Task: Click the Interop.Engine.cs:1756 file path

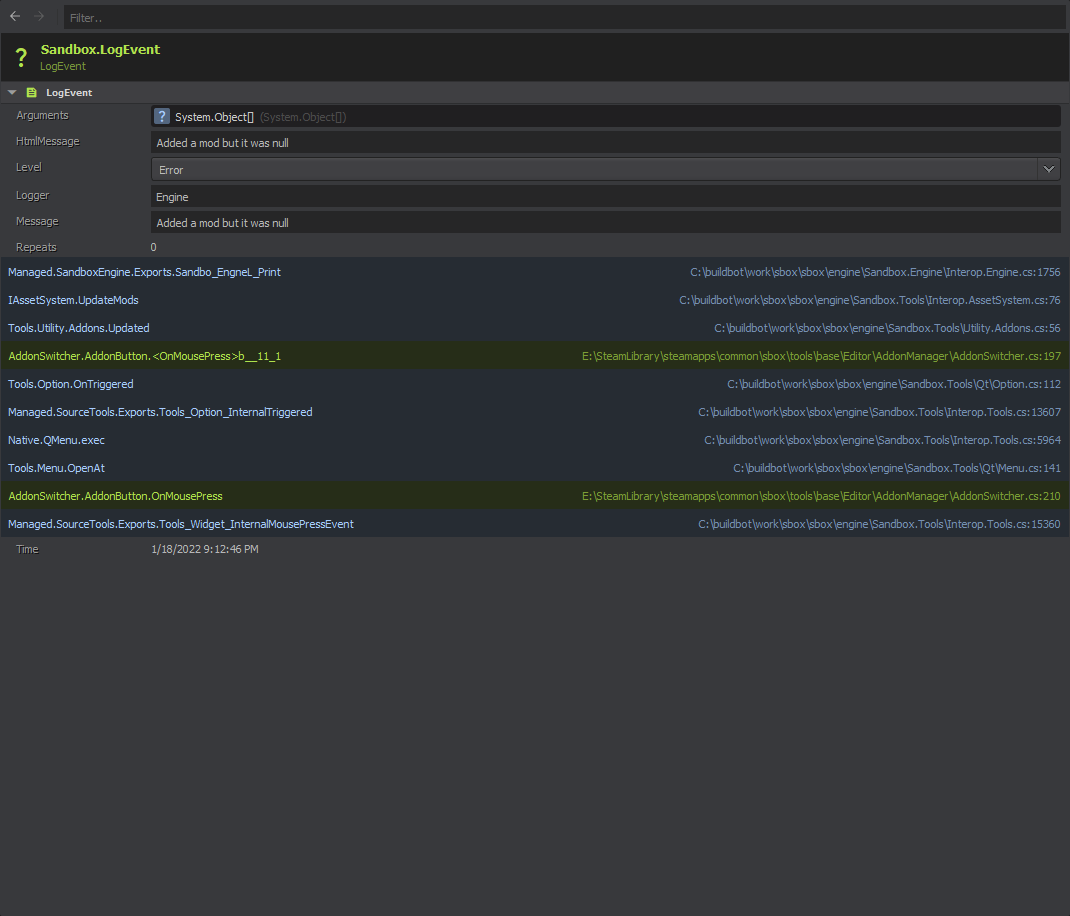Action: click(875, 272)
